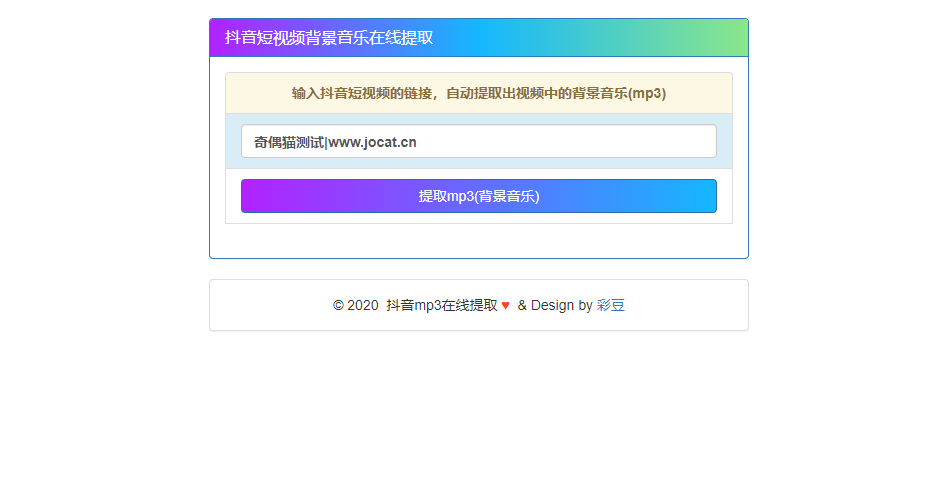Open the 彩豆 designer link
Viewport: 948px width, 485px height.
pyautogui.click(x=611, y=305)
